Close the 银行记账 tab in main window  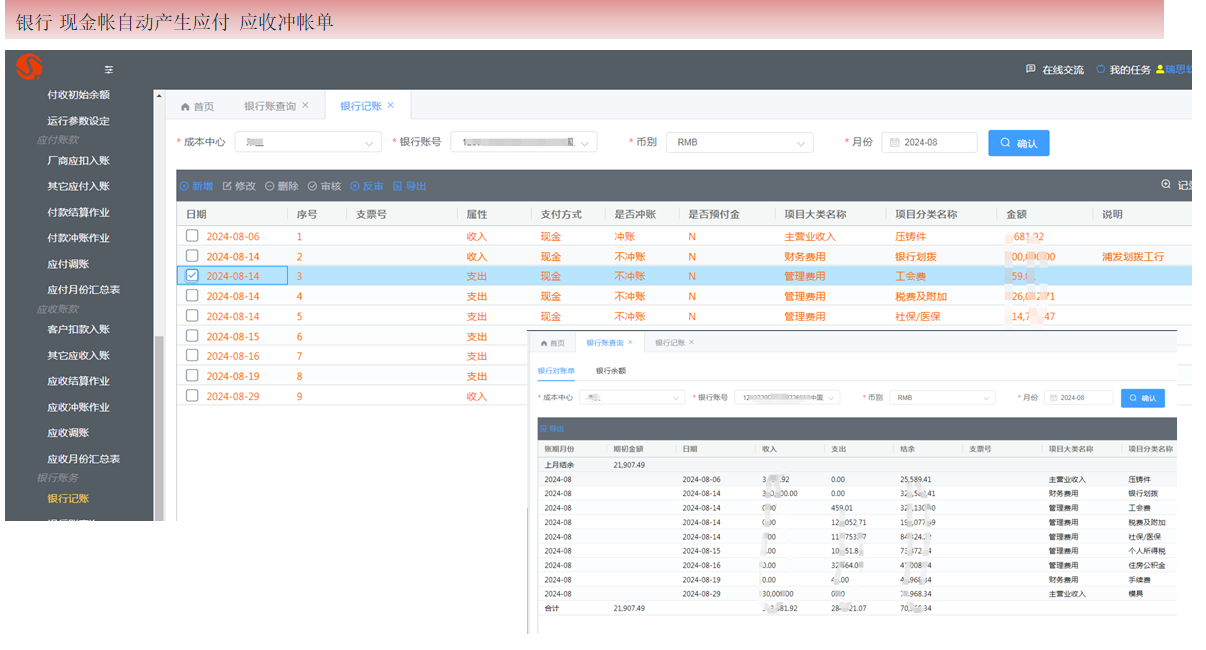(391, 105)
